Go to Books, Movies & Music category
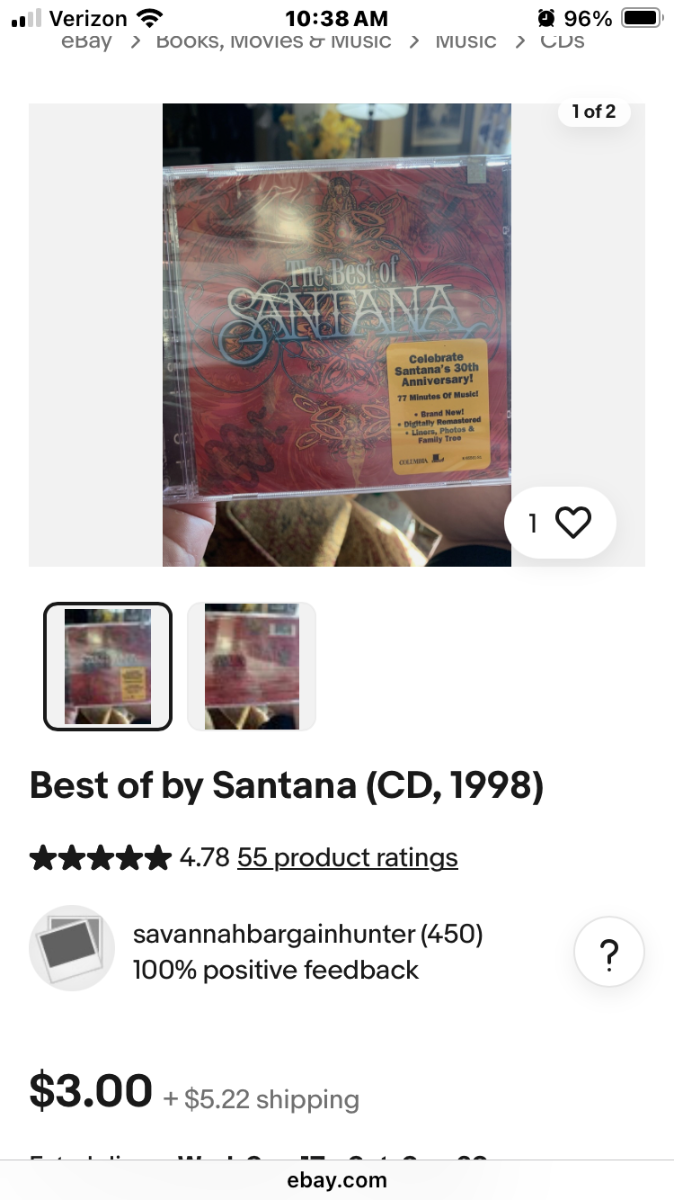This screenshot has width=674, height=1200. (x=273, y=41)
